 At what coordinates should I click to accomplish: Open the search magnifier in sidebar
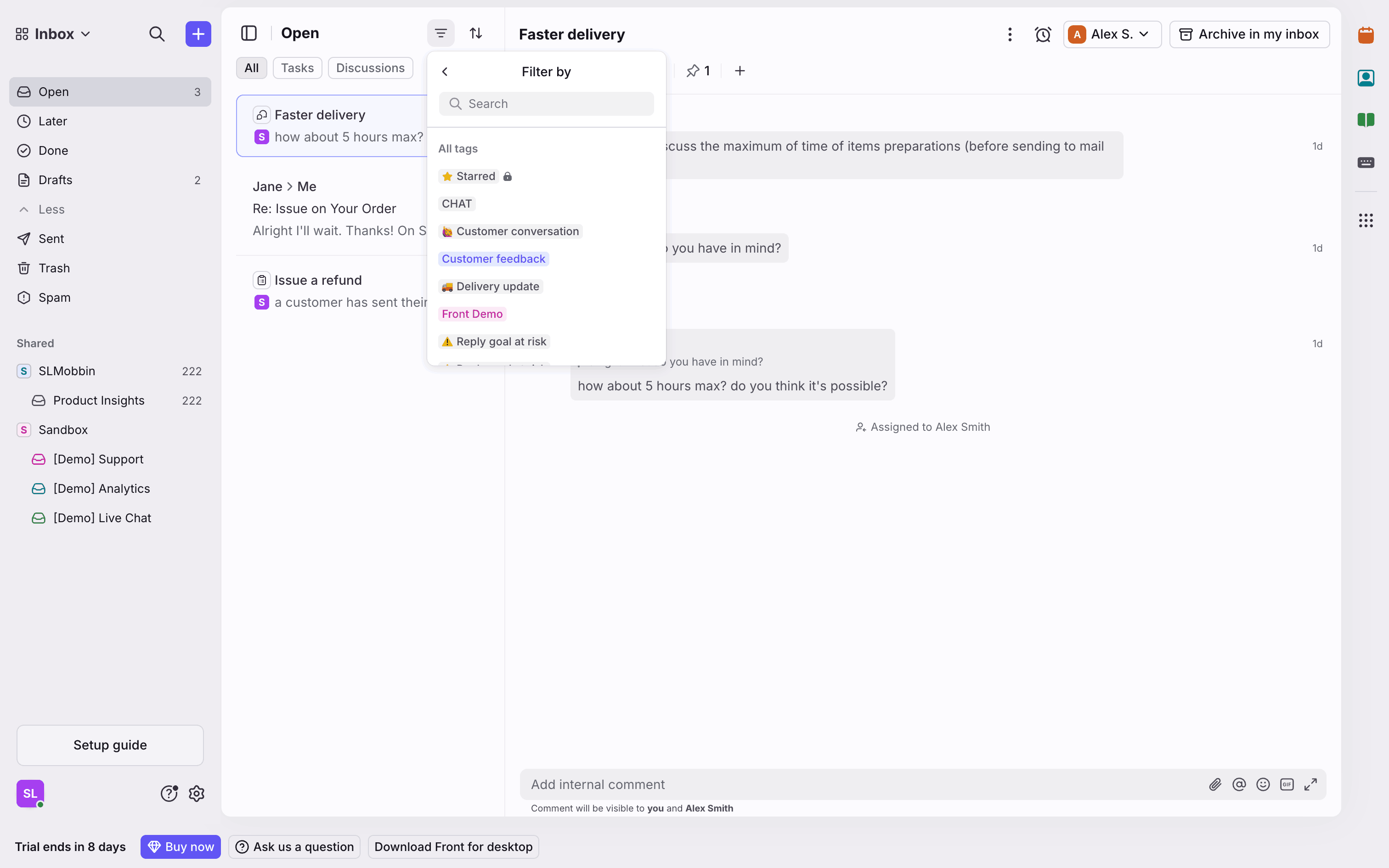tap(157, 34)
